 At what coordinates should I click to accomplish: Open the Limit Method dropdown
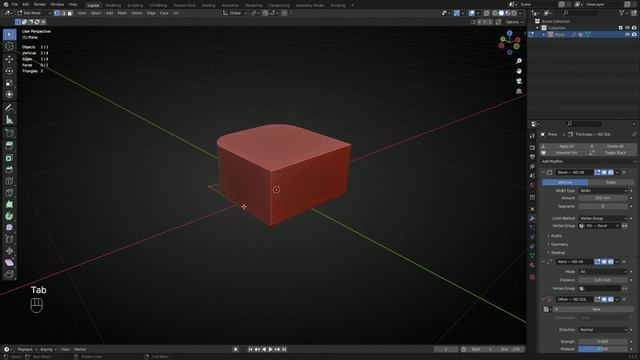tap(603, 218)
